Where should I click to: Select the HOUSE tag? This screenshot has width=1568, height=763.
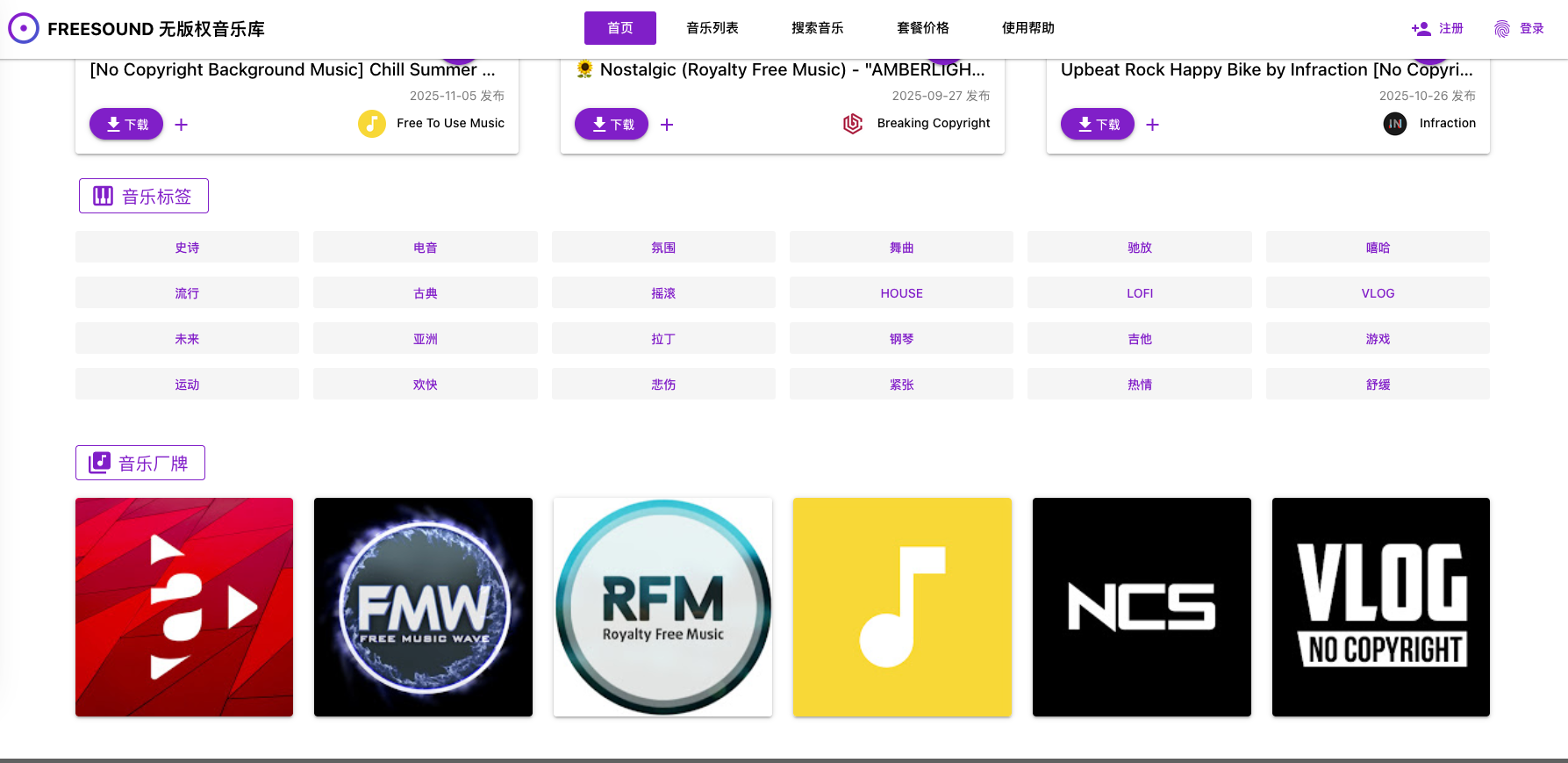[901, 292]
